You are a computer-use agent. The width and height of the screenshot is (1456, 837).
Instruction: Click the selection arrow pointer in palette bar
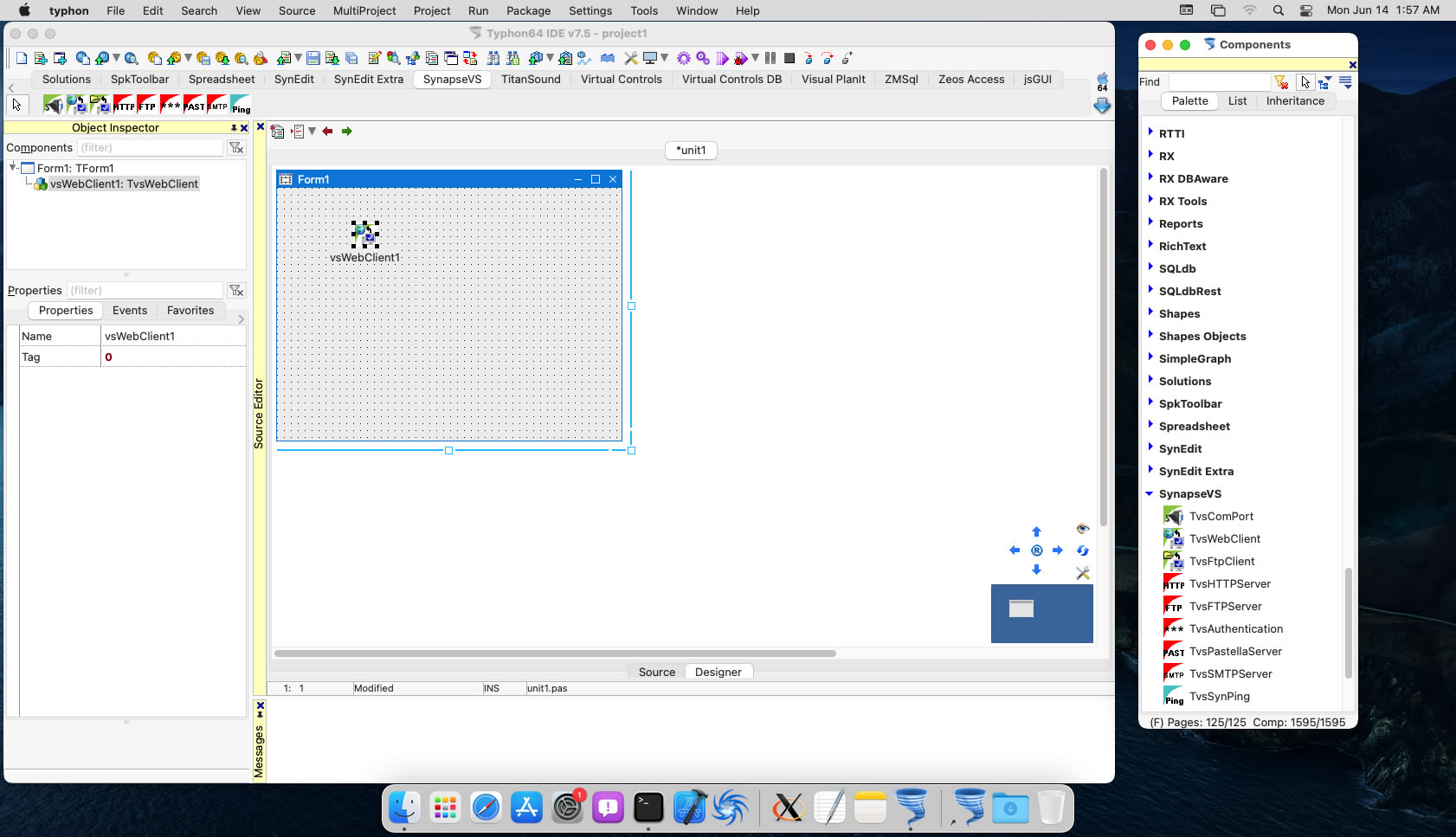16,105
